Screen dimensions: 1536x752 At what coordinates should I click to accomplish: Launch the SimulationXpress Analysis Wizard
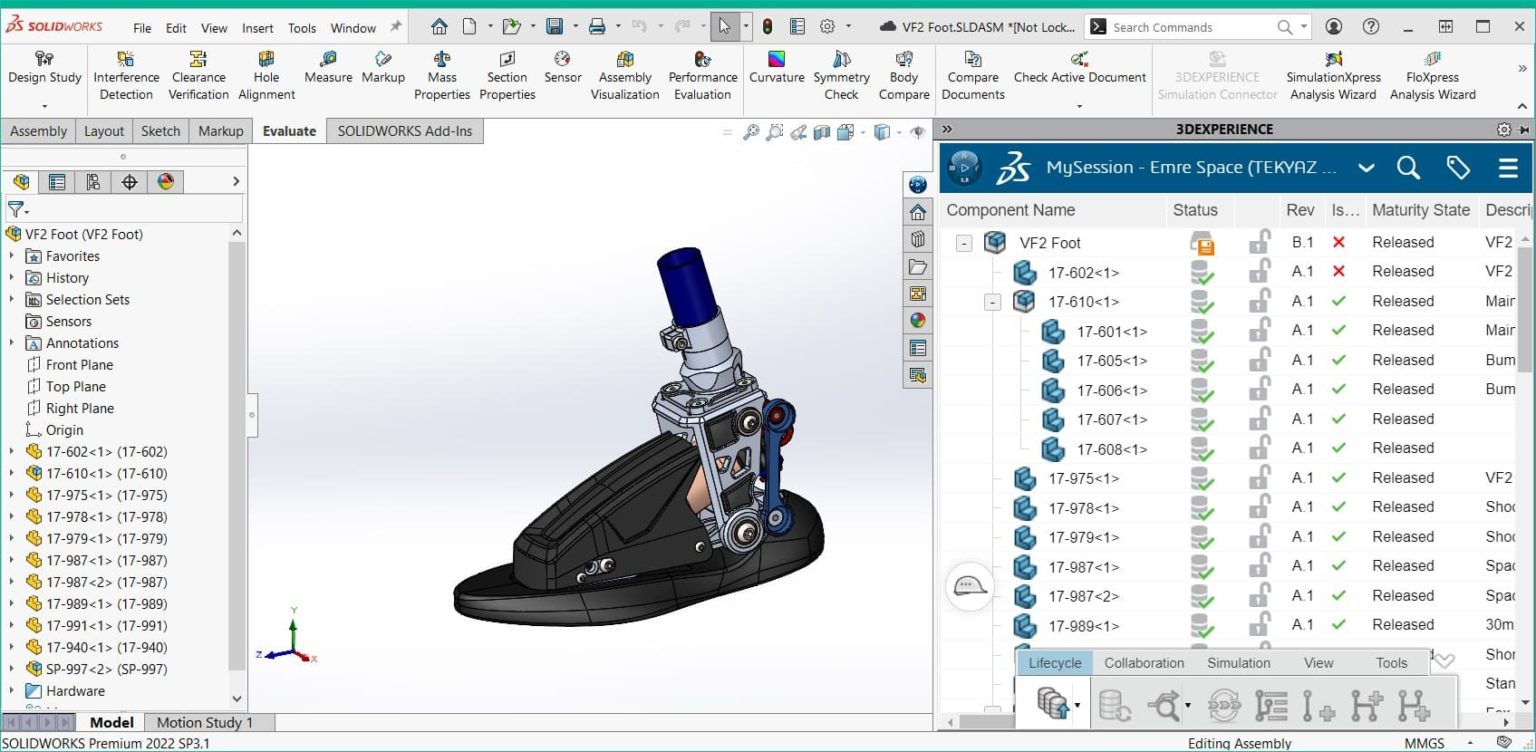click(1333, 70)
